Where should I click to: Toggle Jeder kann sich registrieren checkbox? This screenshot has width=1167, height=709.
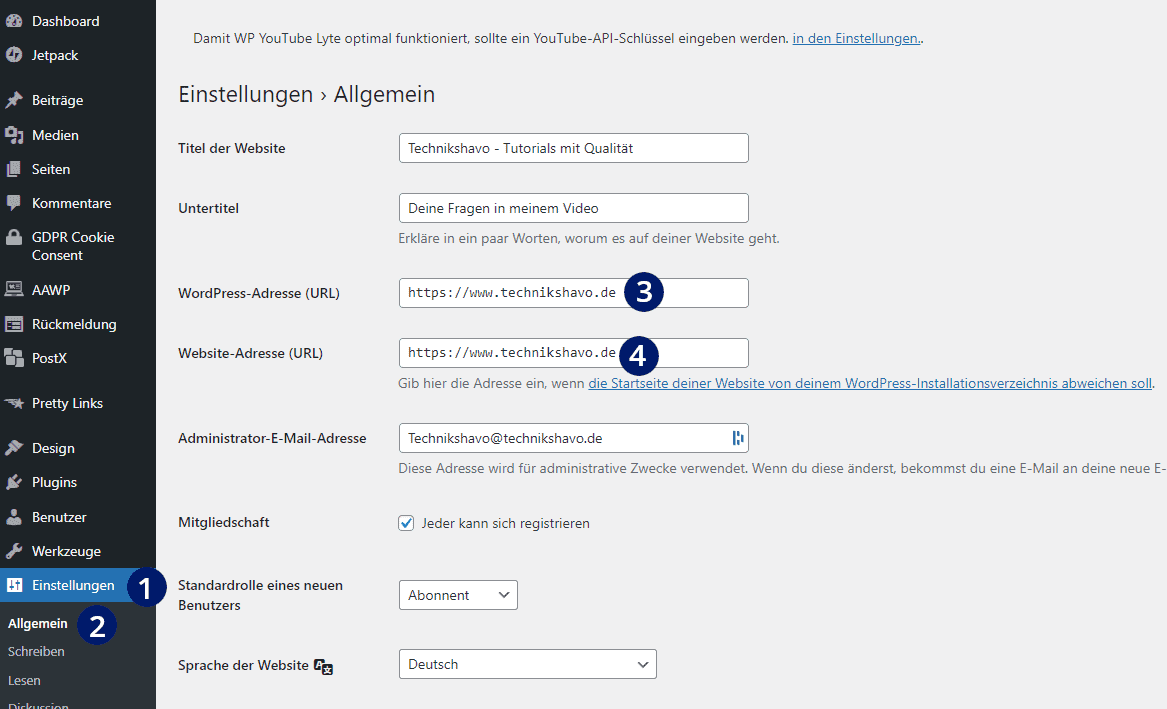[406, 523]
